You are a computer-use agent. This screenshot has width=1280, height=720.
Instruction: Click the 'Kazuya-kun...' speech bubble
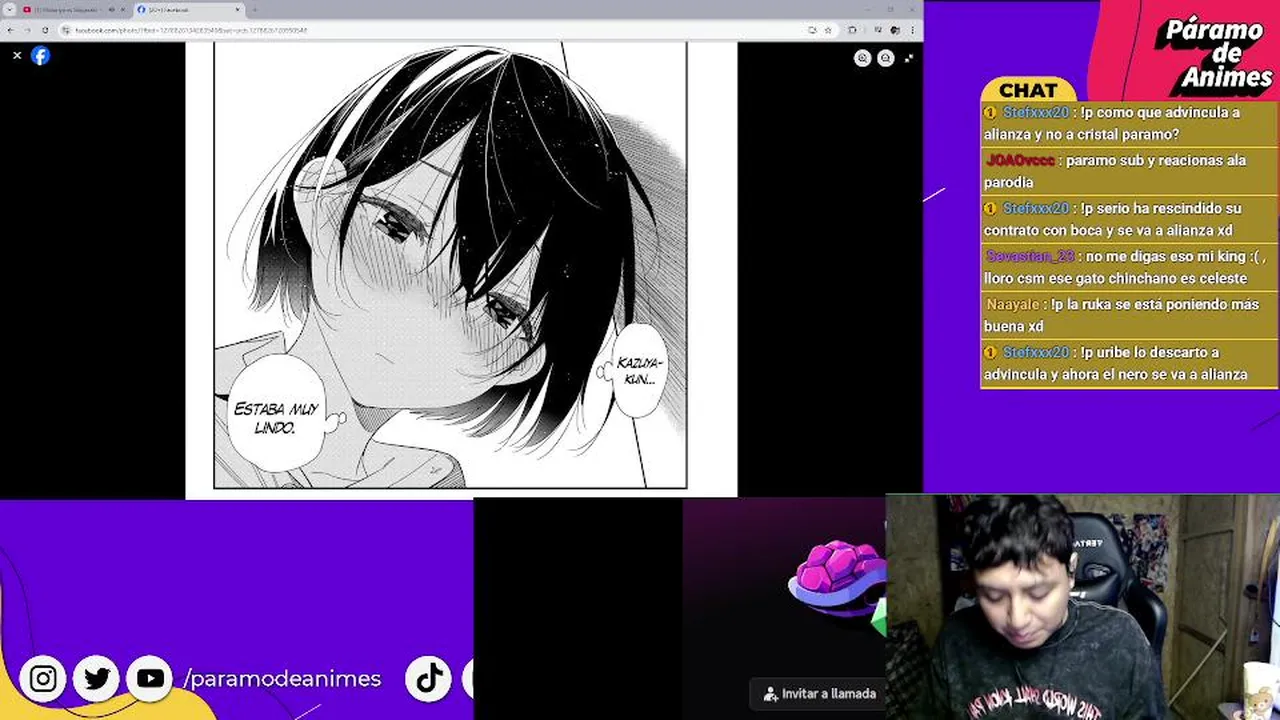tap(639, 370)
